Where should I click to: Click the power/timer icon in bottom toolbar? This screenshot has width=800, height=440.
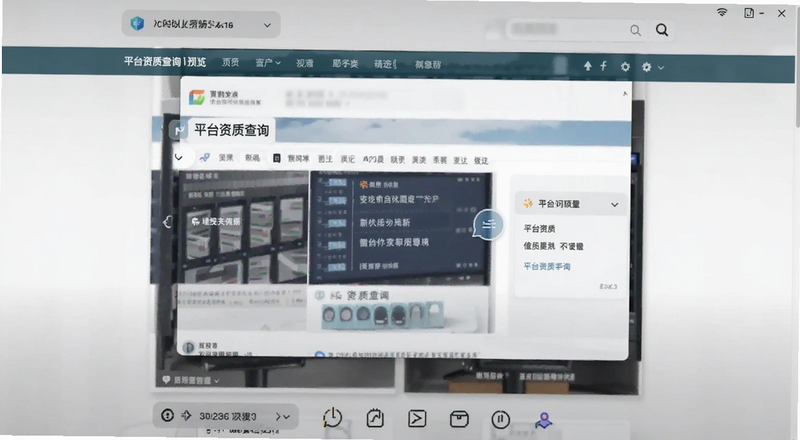pyautogui.click(x=332, y=418)
